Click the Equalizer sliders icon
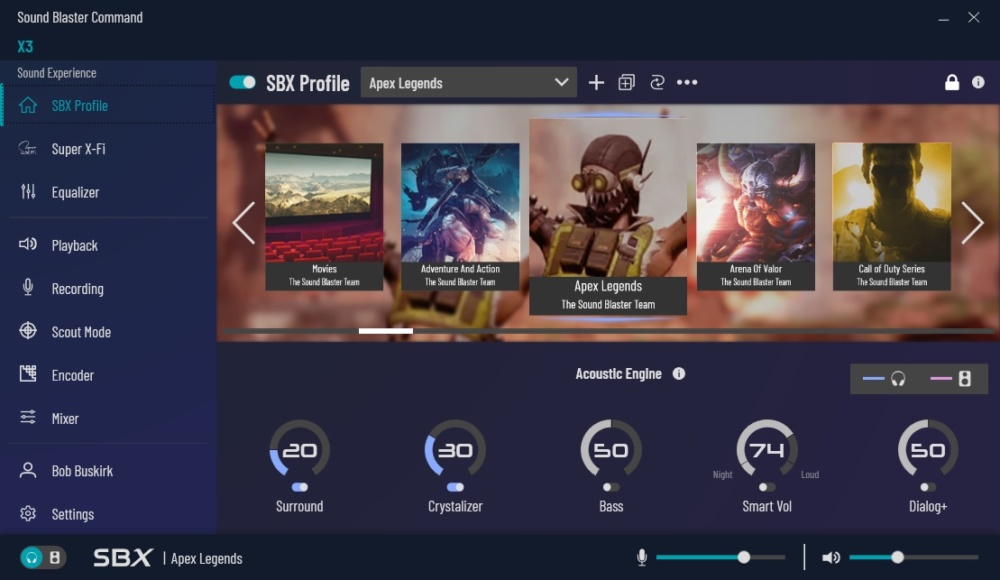 (27, 191)
